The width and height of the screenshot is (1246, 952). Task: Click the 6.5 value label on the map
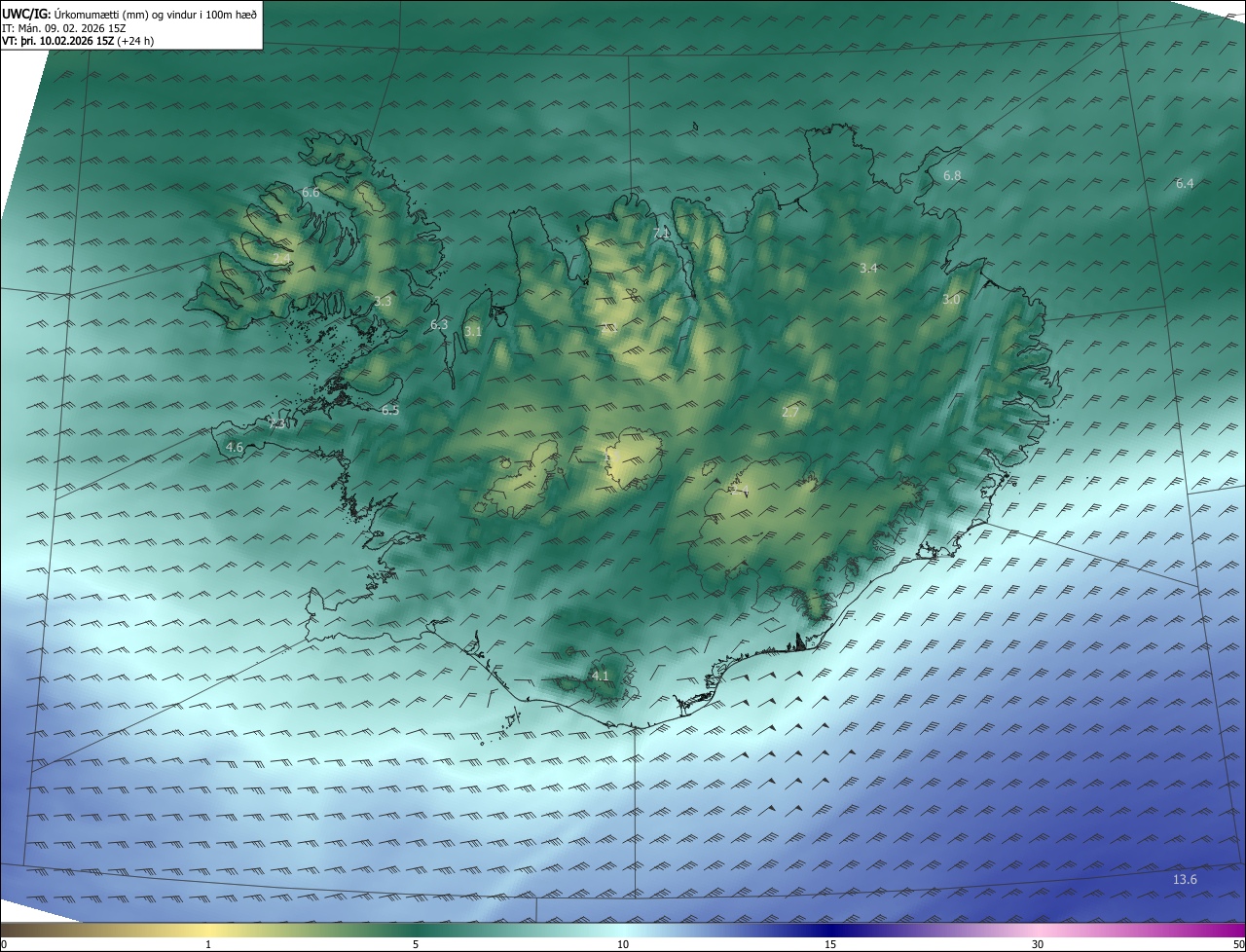click(390, 411)
